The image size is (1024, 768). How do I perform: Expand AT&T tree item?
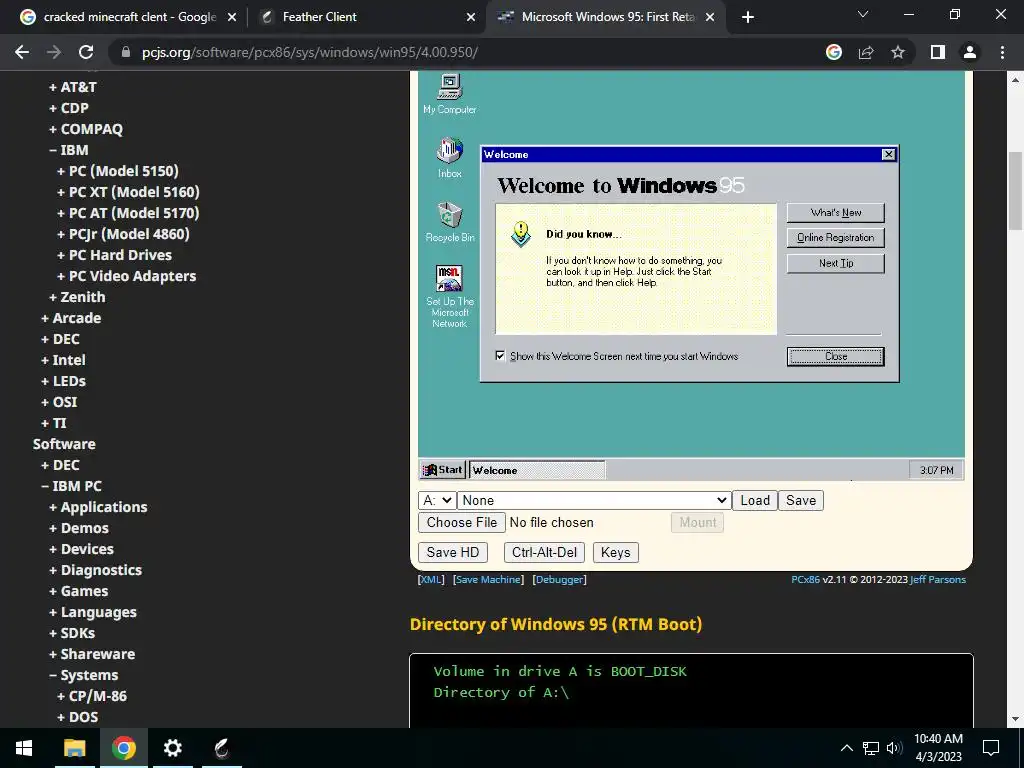[72, 87]
